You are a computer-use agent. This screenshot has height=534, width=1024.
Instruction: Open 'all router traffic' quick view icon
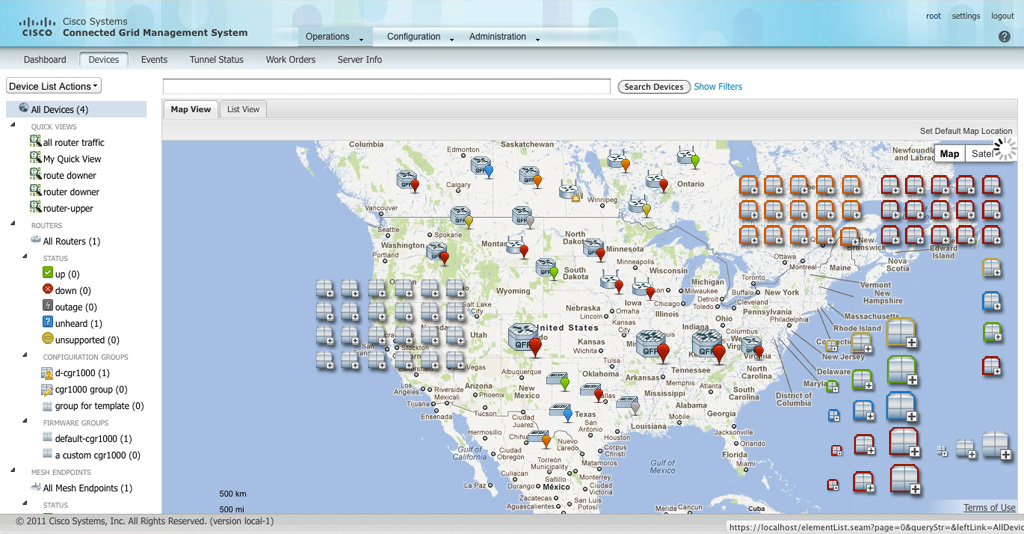tap(35, 142)
